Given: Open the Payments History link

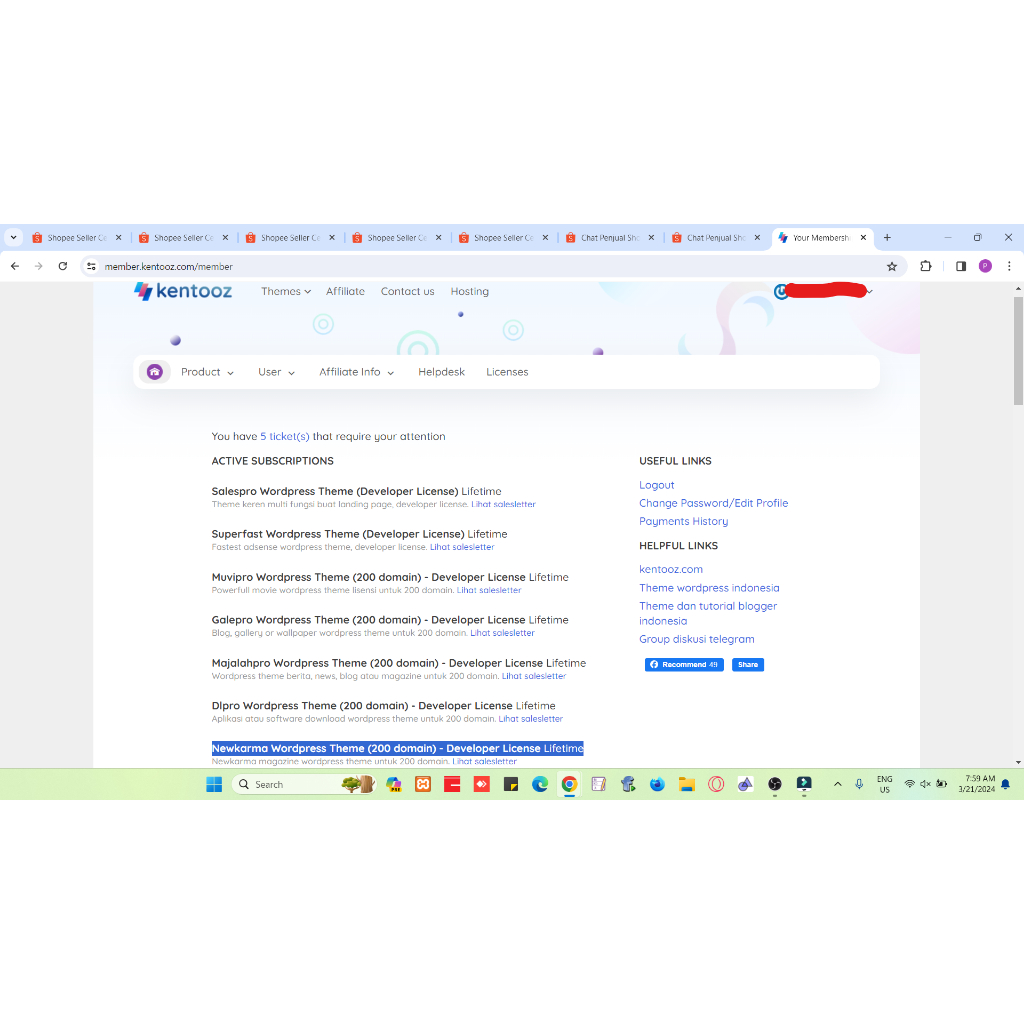Looking at the screenshot, I should click(683, 521).
